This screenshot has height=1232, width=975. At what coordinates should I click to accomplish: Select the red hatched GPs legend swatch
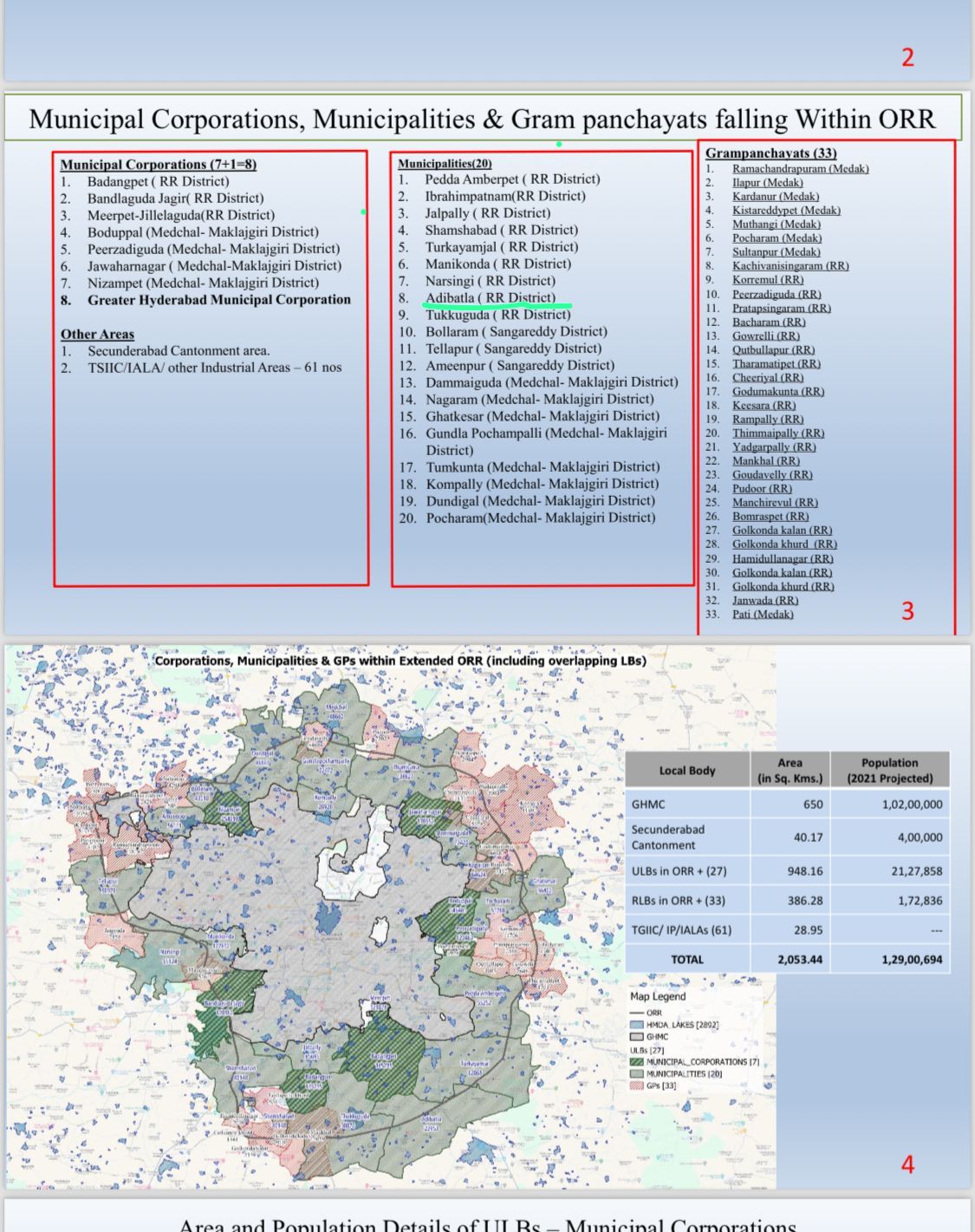pyautogui.click(x=637, y=1085)
